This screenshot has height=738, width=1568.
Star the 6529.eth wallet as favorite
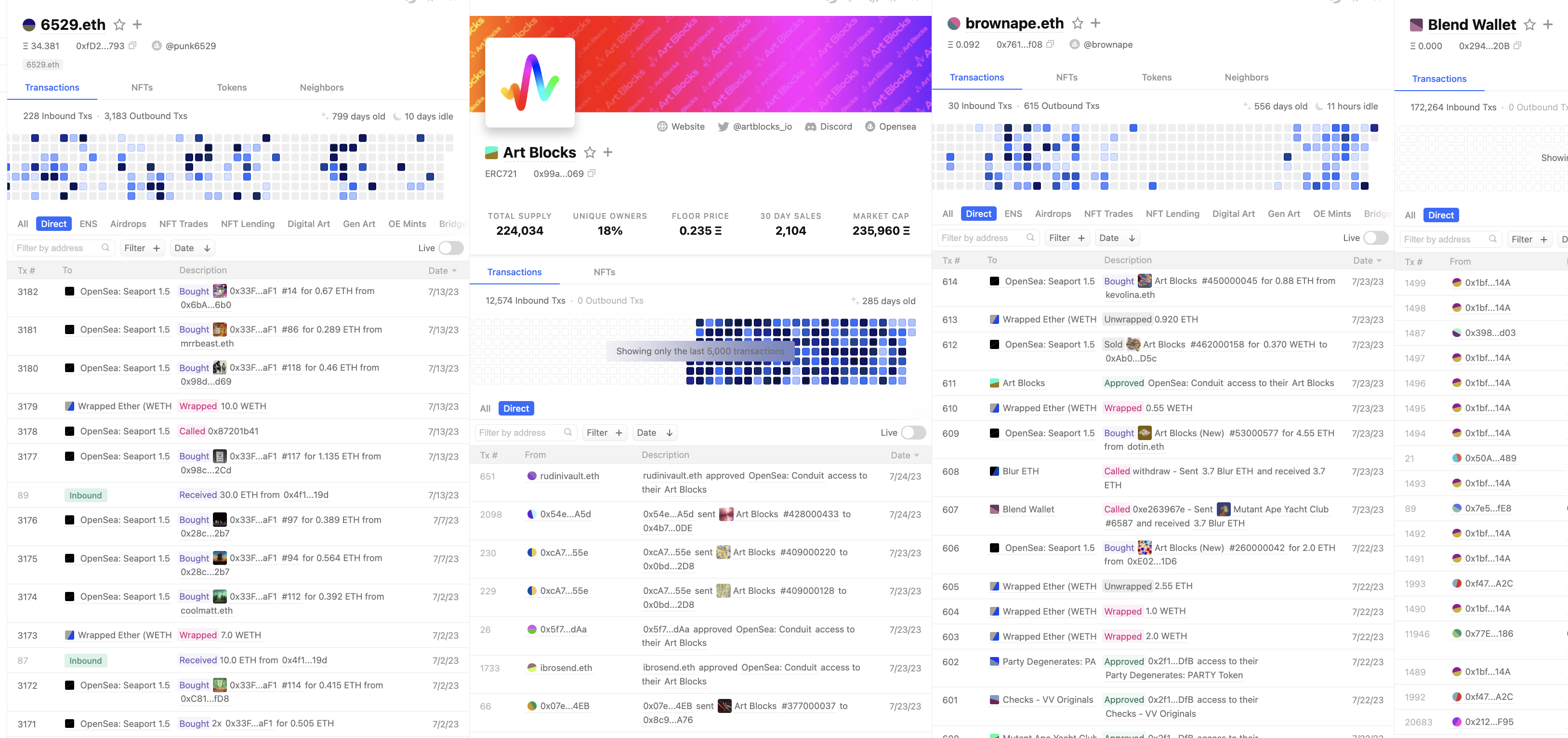(x=119, y=25)
